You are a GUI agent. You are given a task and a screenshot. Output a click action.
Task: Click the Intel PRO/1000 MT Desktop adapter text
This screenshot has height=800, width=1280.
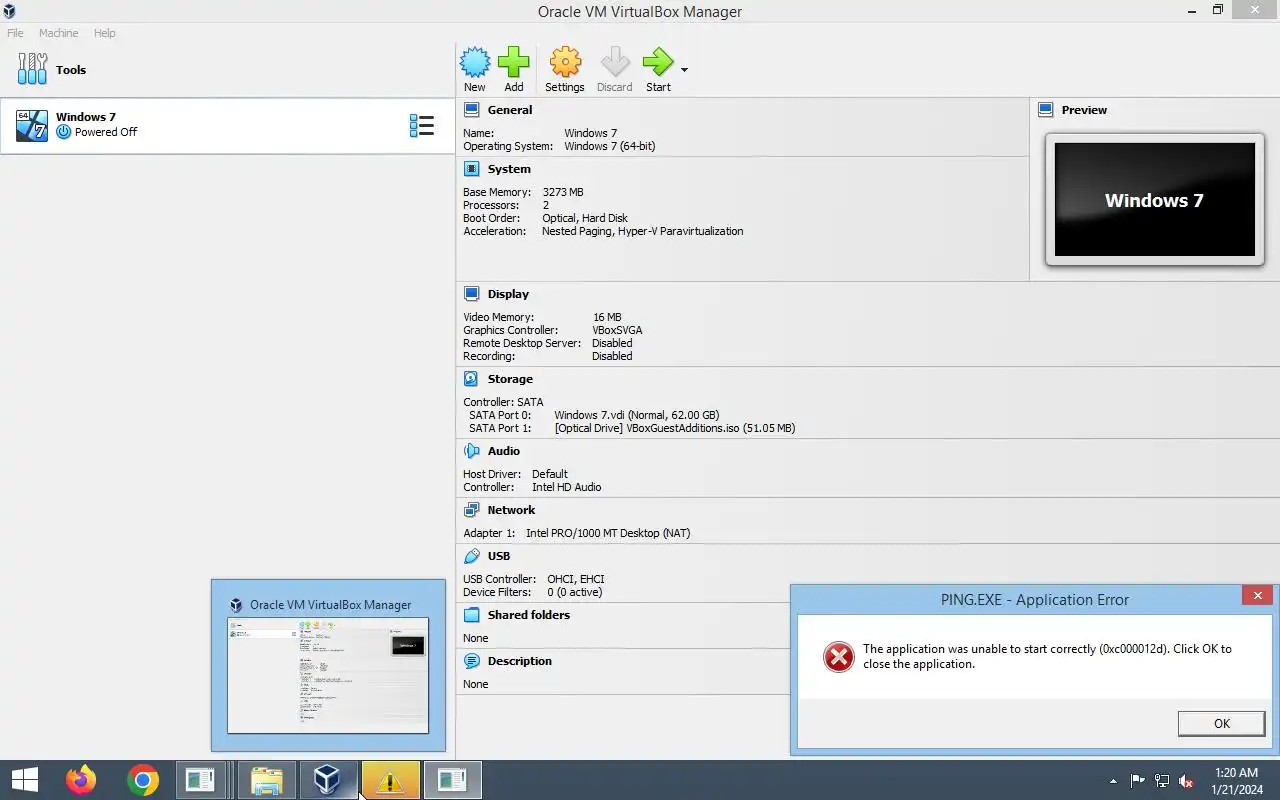tap(608, 533)
